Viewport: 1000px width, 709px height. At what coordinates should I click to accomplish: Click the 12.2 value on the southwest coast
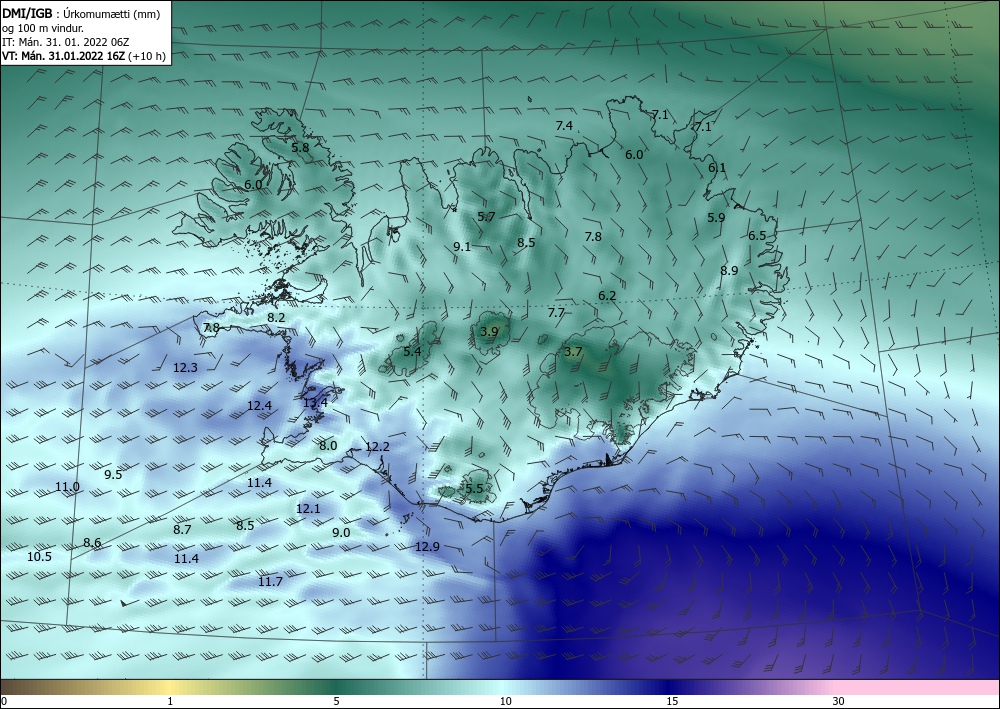(377, 447)
